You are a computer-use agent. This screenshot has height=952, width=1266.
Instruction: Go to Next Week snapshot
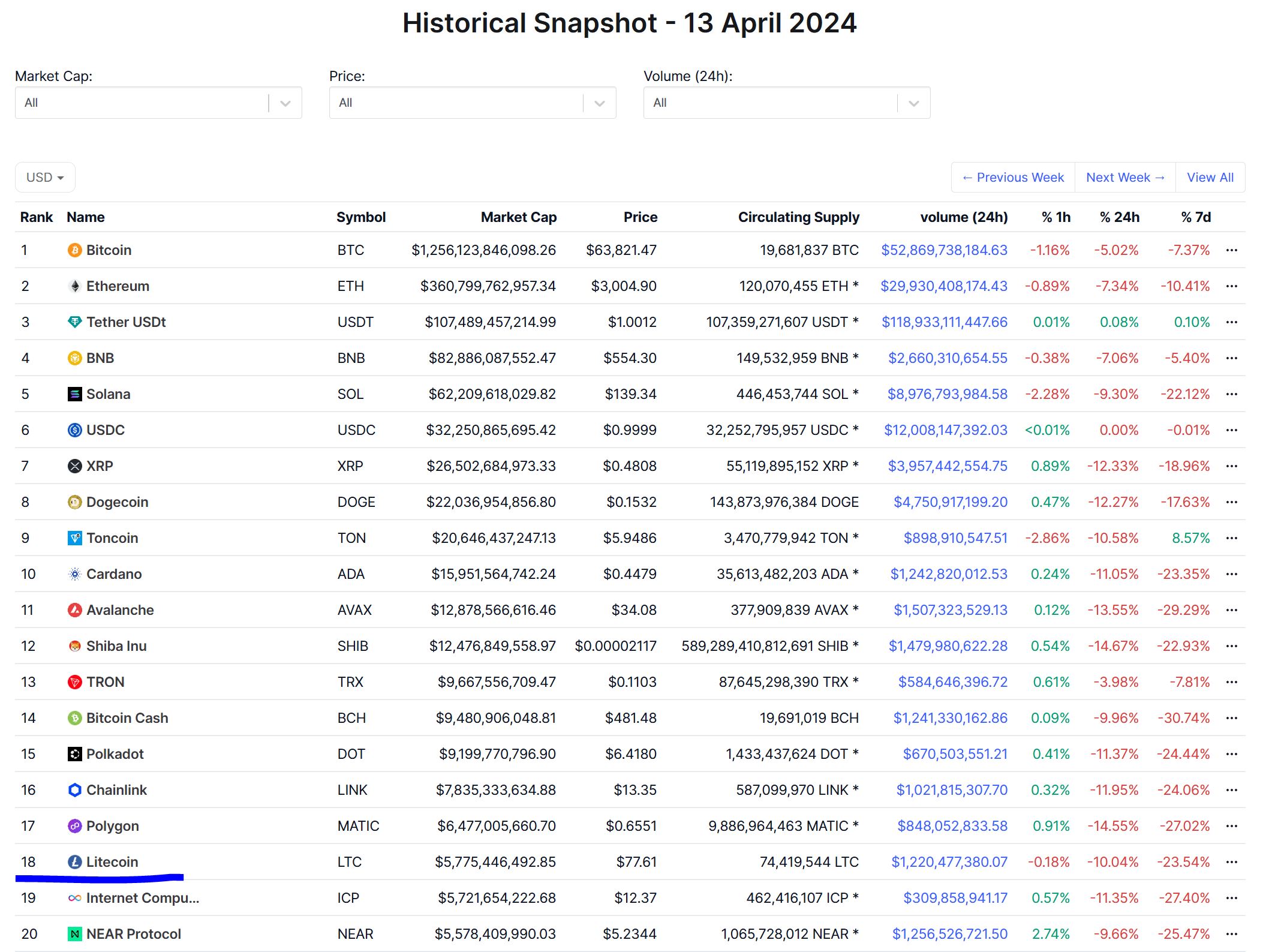(x=1125, y=178)
